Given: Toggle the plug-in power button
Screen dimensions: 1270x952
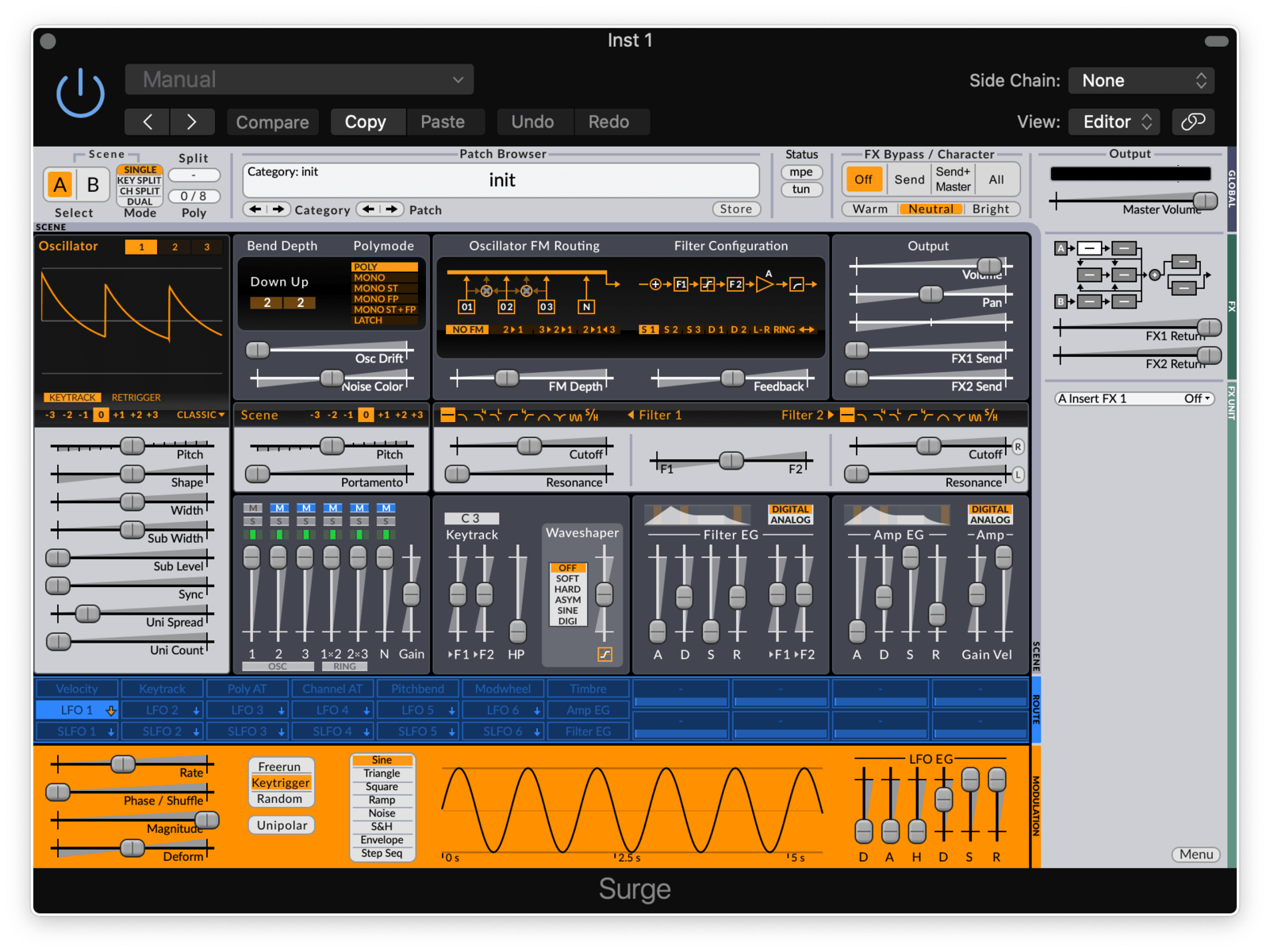Looking at the screenshot, I should click(x=80, y=94).
